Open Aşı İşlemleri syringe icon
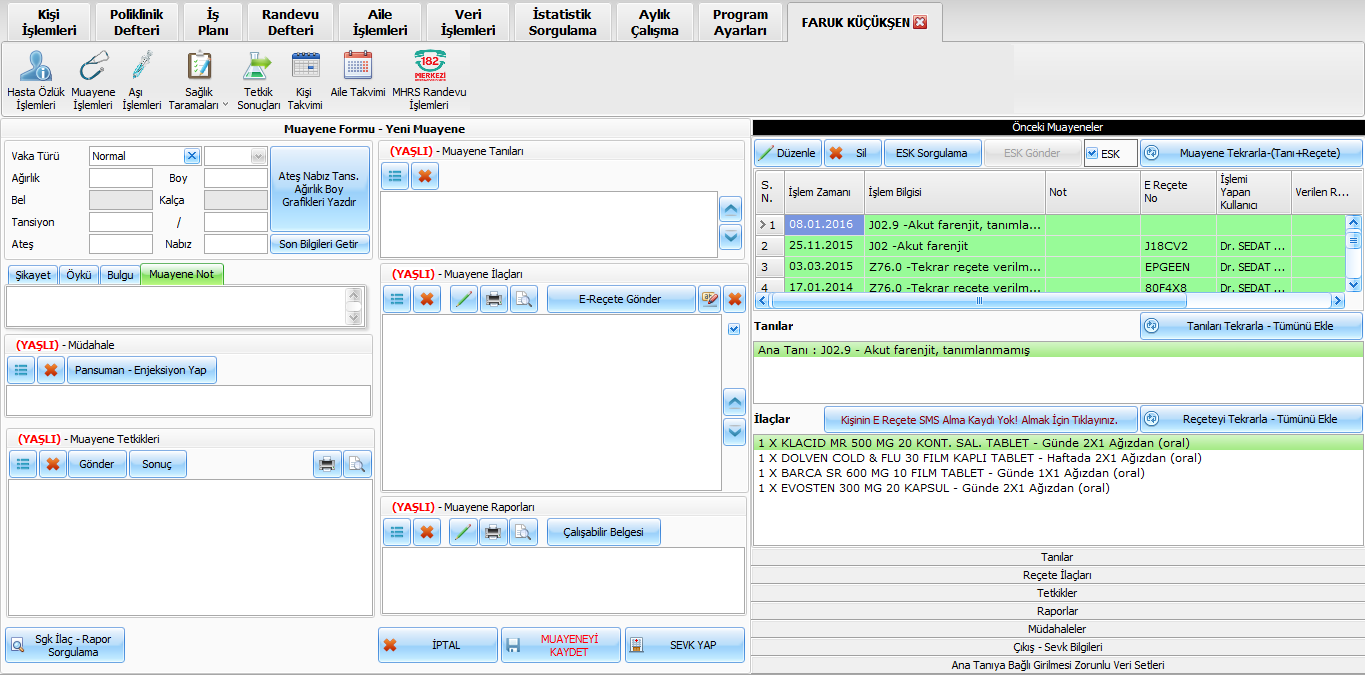The height and width of the screenshot is (675, 1365). pos(141,68)
